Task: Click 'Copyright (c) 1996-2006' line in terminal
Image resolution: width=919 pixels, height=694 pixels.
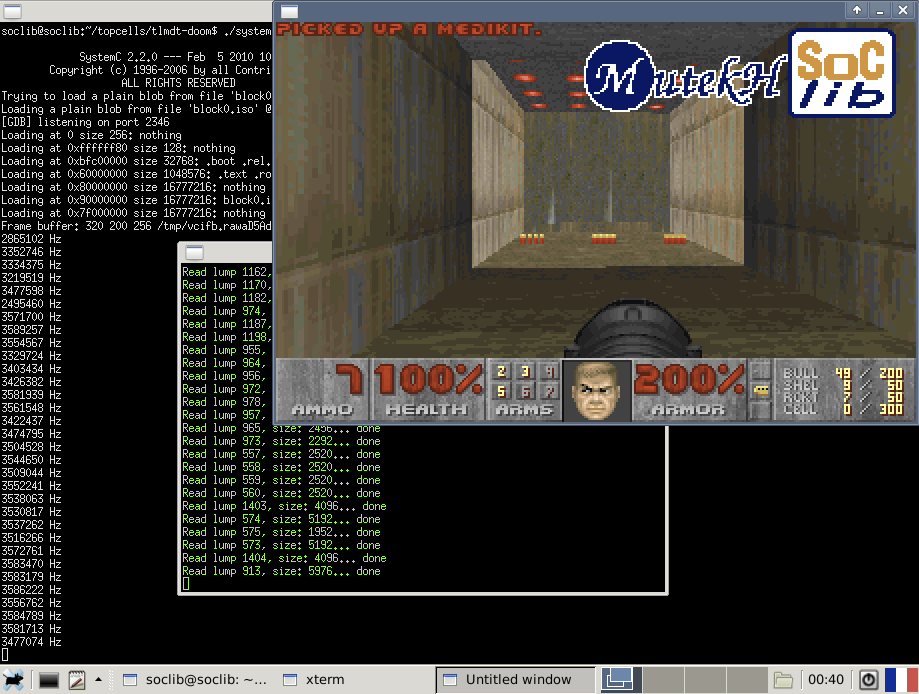Action: point(160,70)
